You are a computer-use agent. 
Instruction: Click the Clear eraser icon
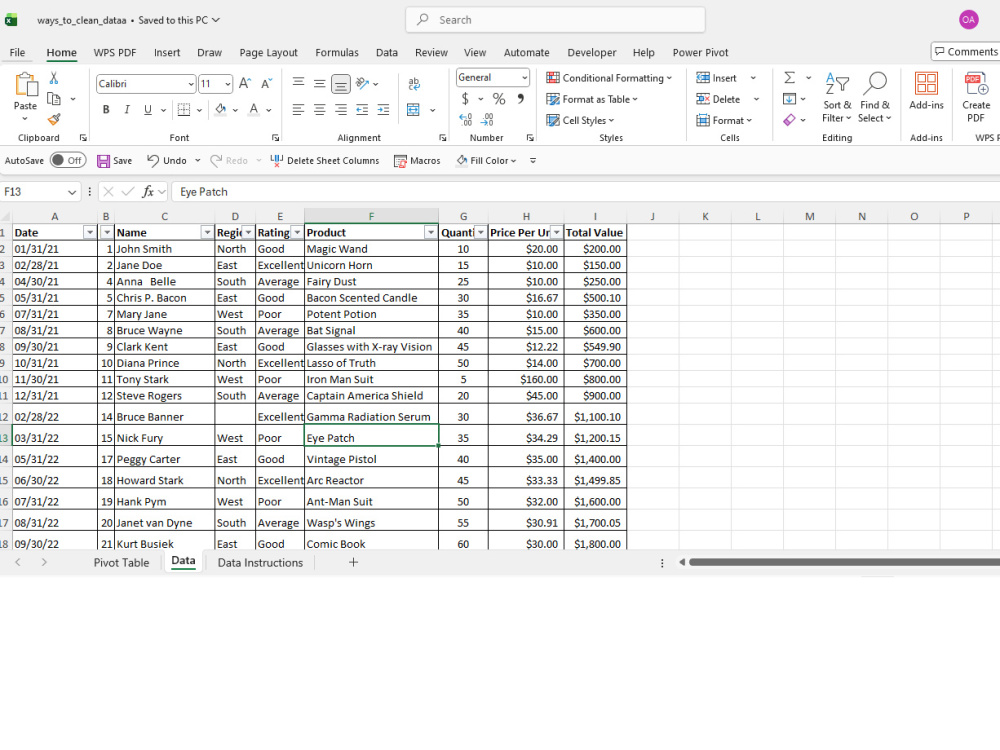(x=790, y=120)
